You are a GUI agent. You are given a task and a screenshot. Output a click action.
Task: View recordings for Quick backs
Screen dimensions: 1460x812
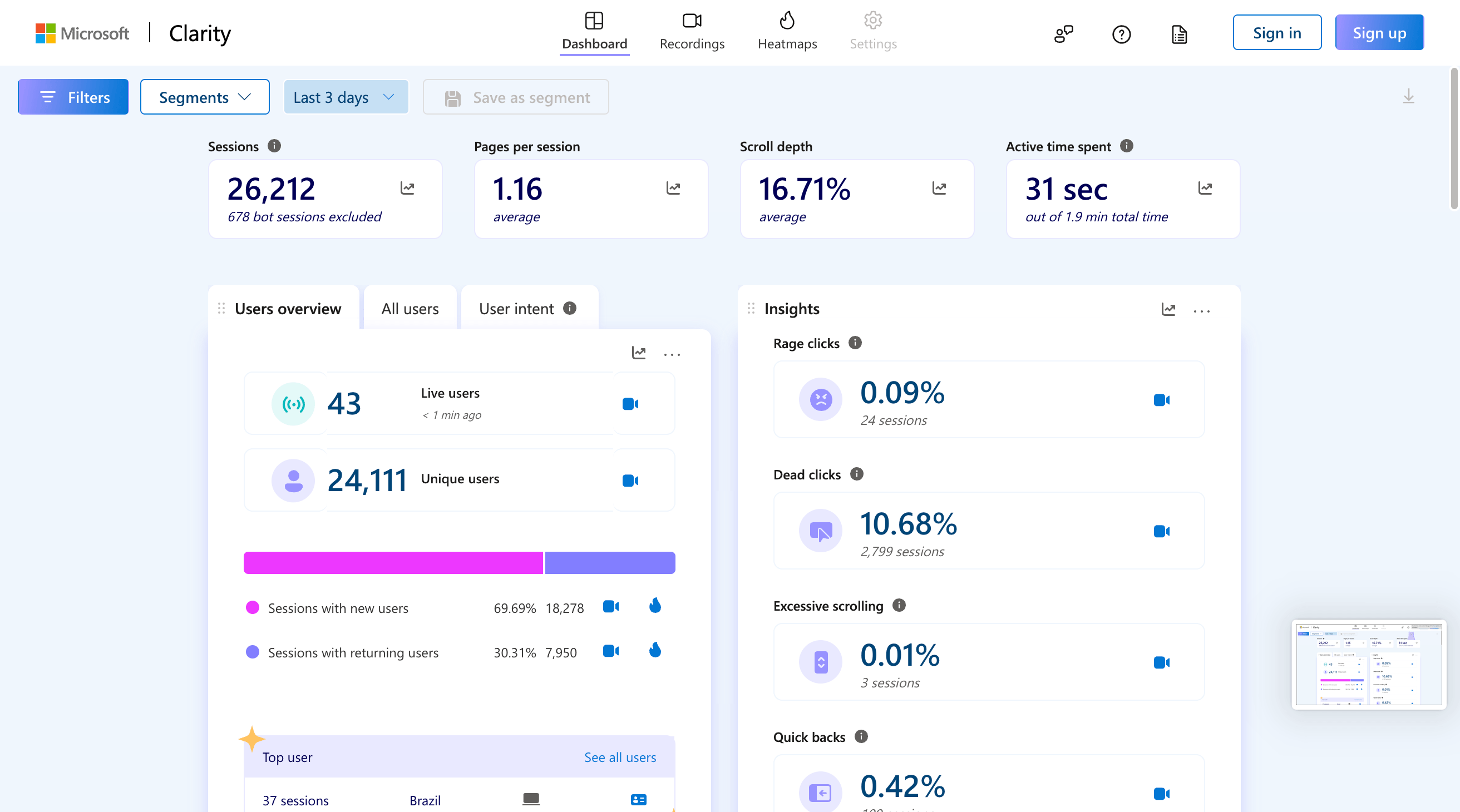coord(1162,793)
